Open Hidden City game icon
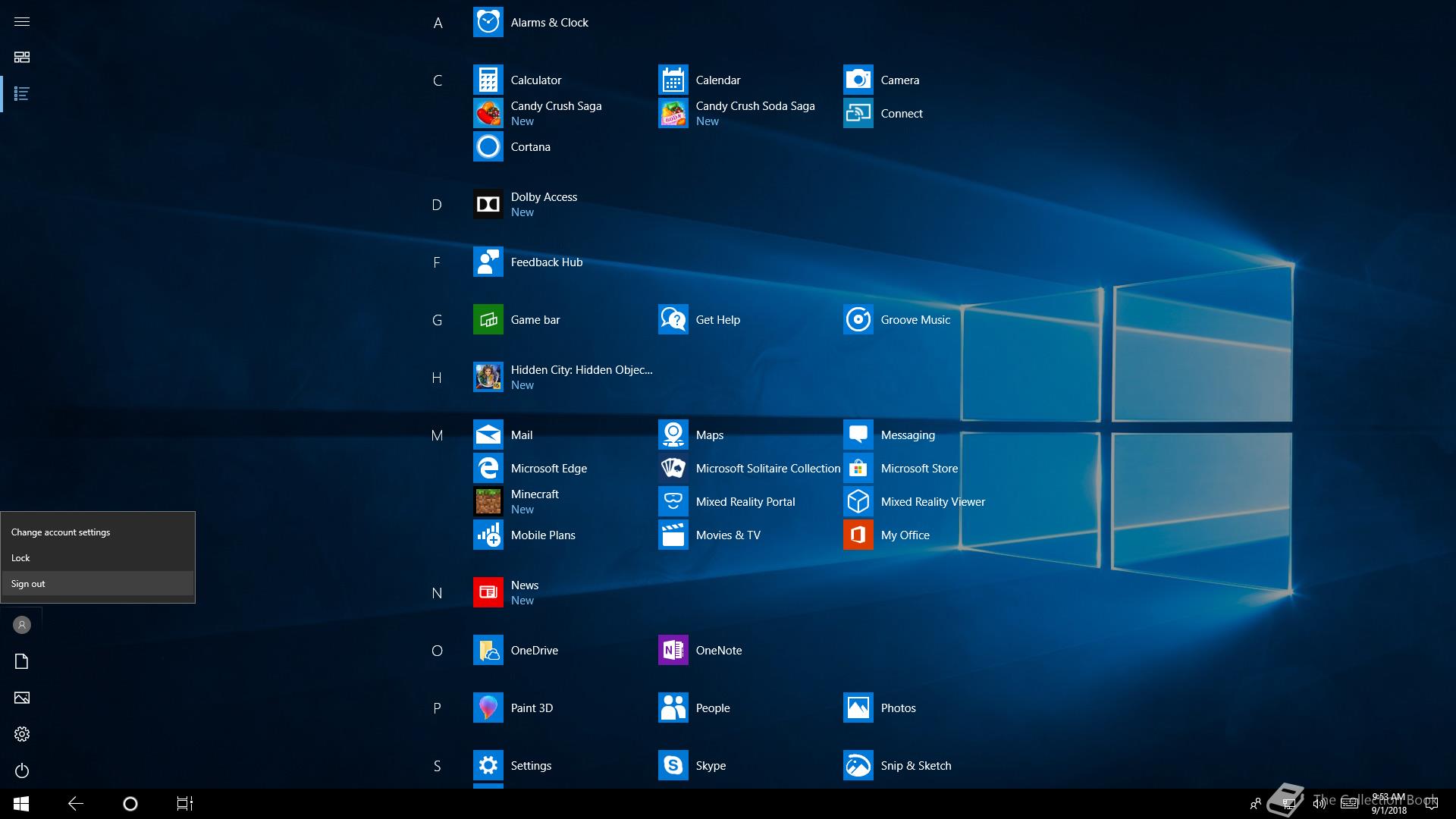The width and height of the screenshot is (1456, 819). coord(488,378)
